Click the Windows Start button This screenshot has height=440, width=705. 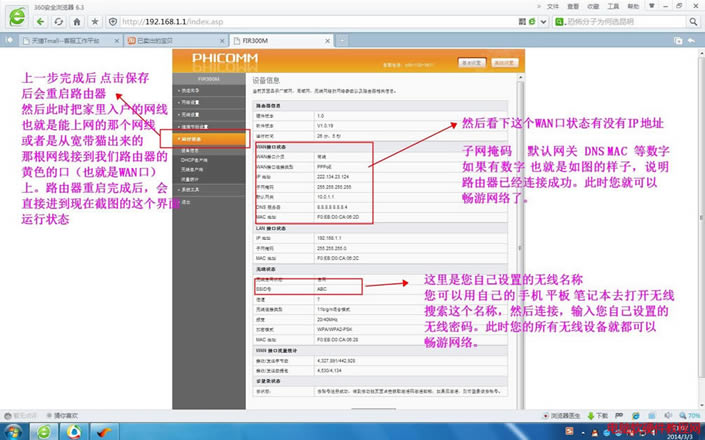coord(14,431)
